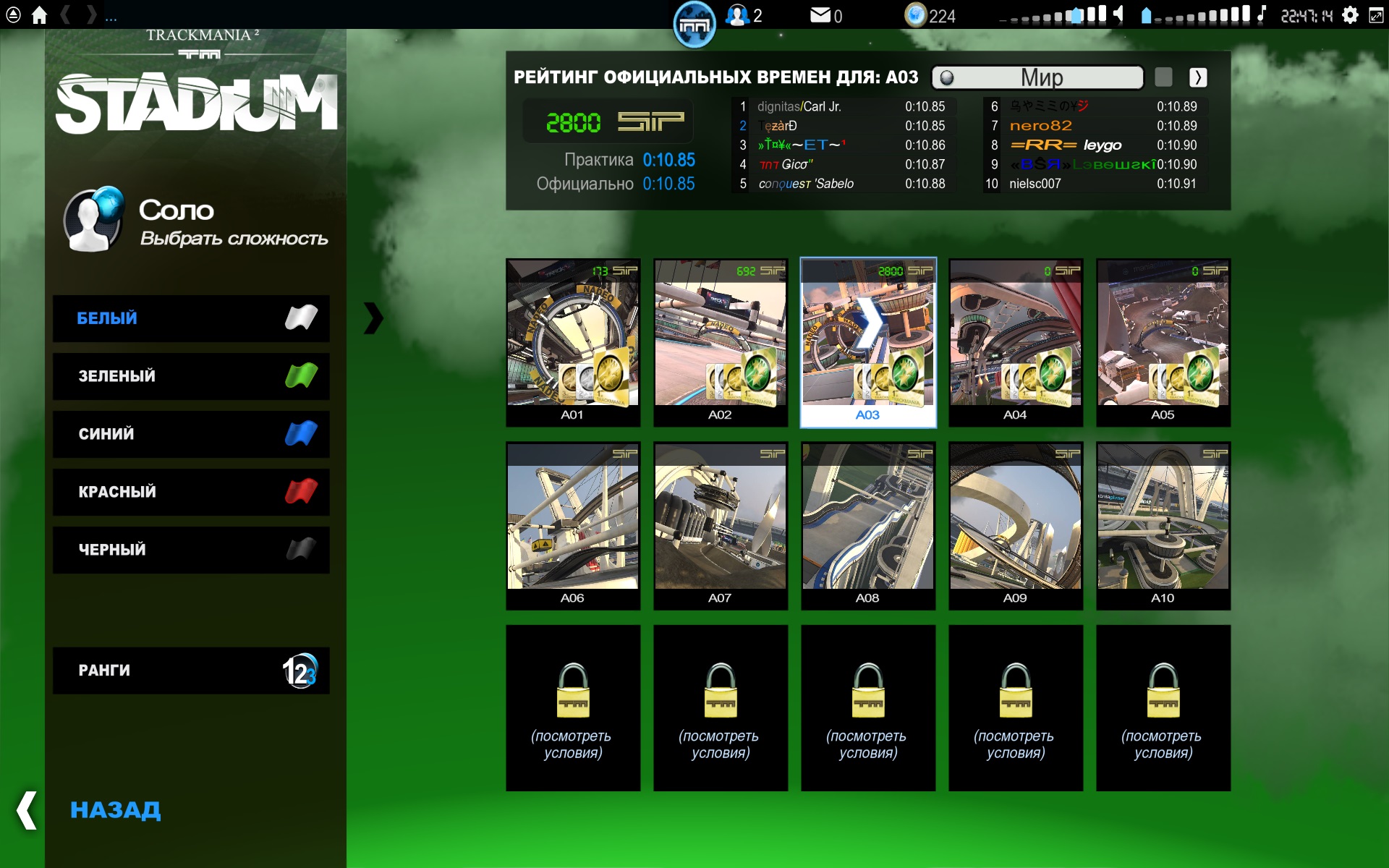Open track A10 thumbnail

pyautogui.click(x=1163, y=526)
